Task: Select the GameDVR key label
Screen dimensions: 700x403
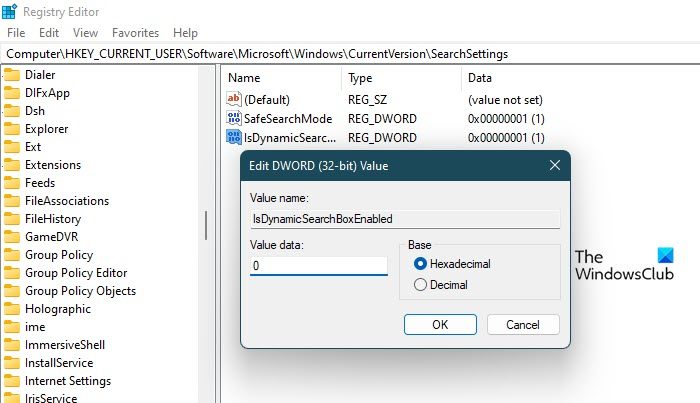Action: (51, 237)
